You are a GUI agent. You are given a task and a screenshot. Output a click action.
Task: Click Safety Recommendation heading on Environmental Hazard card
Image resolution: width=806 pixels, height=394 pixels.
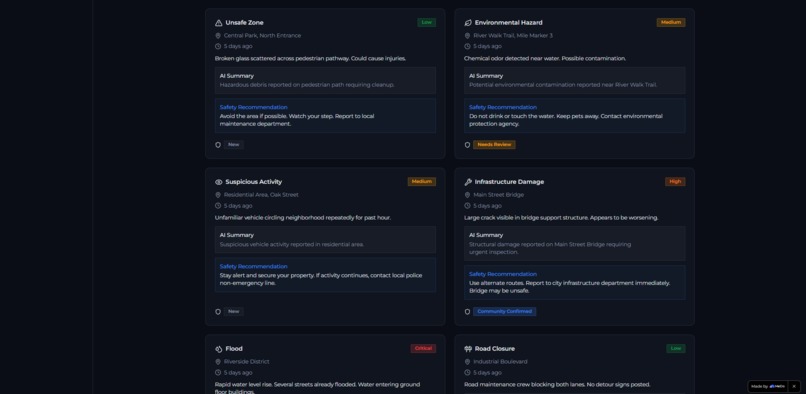point(503,108)
